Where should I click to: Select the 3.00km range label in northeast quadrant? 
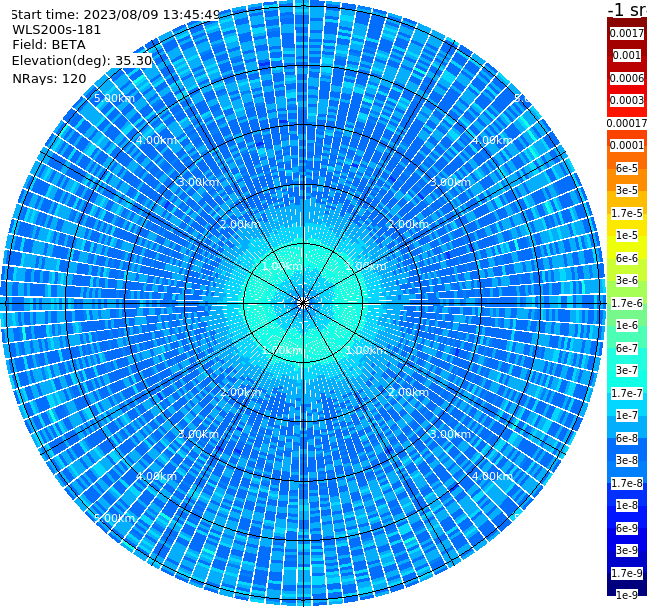[450, 182]
